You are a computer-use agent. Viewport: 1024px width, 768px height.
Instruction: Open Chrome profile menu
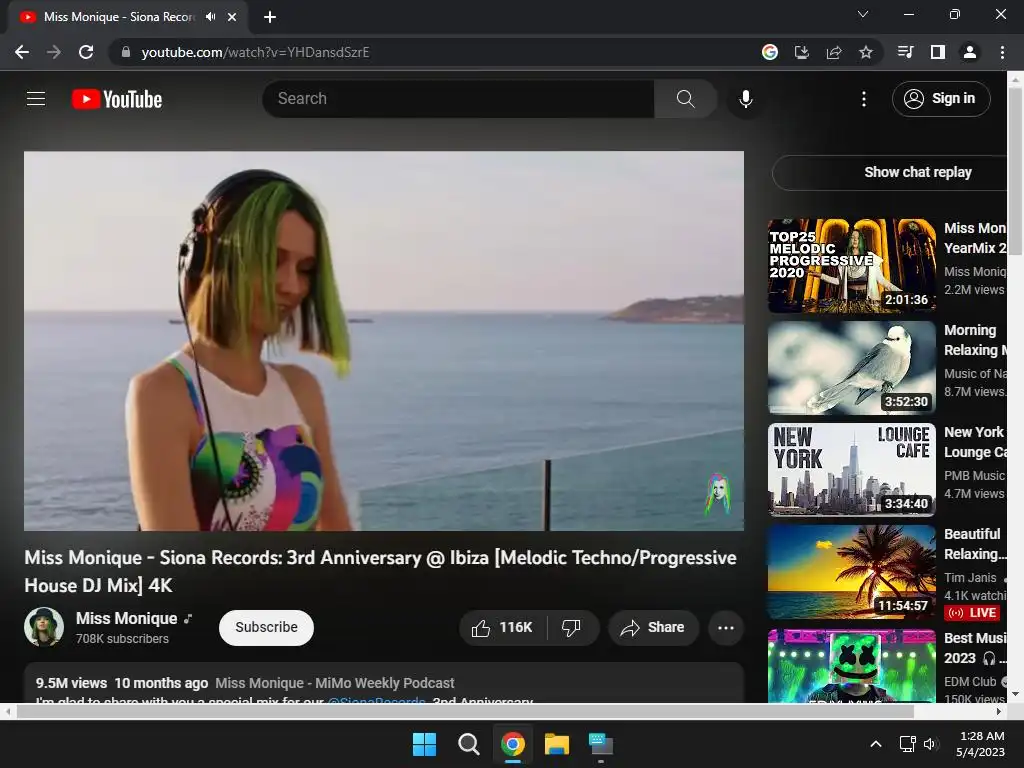pos(970,52)
